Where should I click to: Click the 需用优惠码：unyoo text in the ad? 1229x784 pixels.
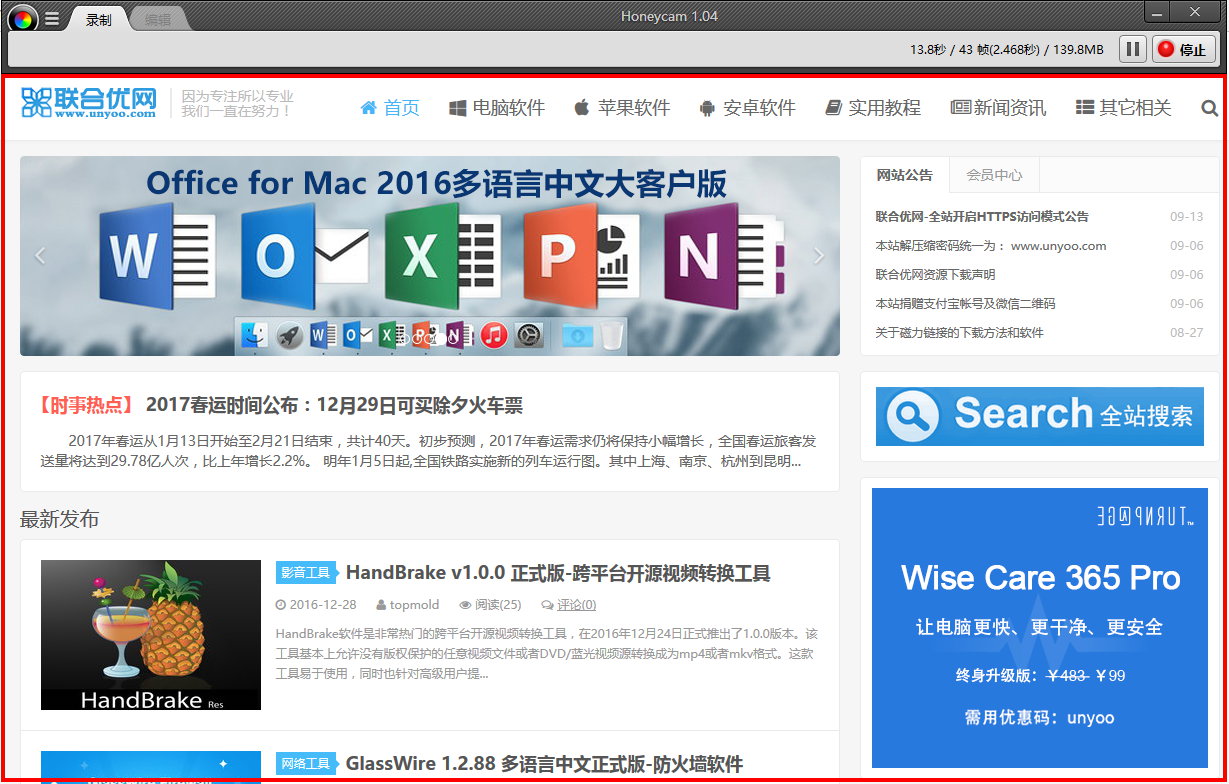[x=1040, y=717]
